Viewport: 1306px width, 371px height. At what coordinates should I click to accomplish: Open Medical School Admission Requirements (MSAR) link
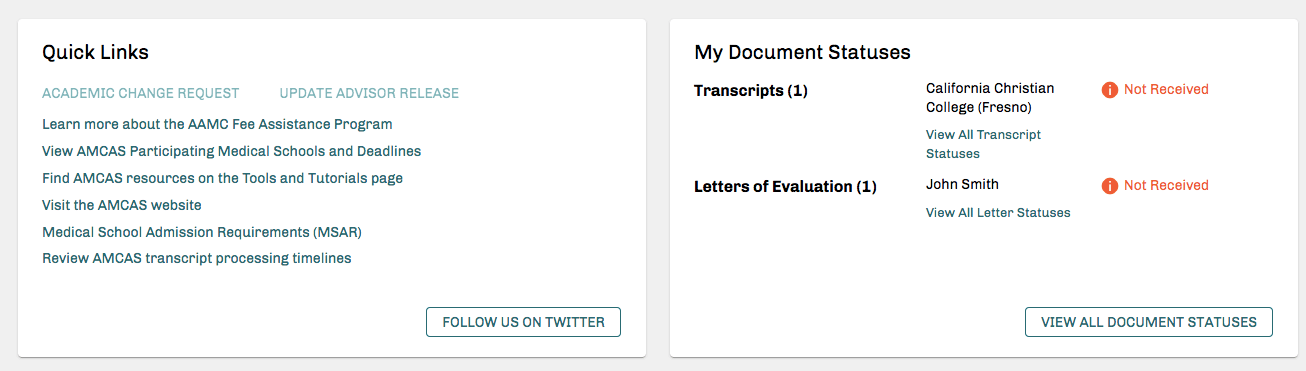coord(202,232)
